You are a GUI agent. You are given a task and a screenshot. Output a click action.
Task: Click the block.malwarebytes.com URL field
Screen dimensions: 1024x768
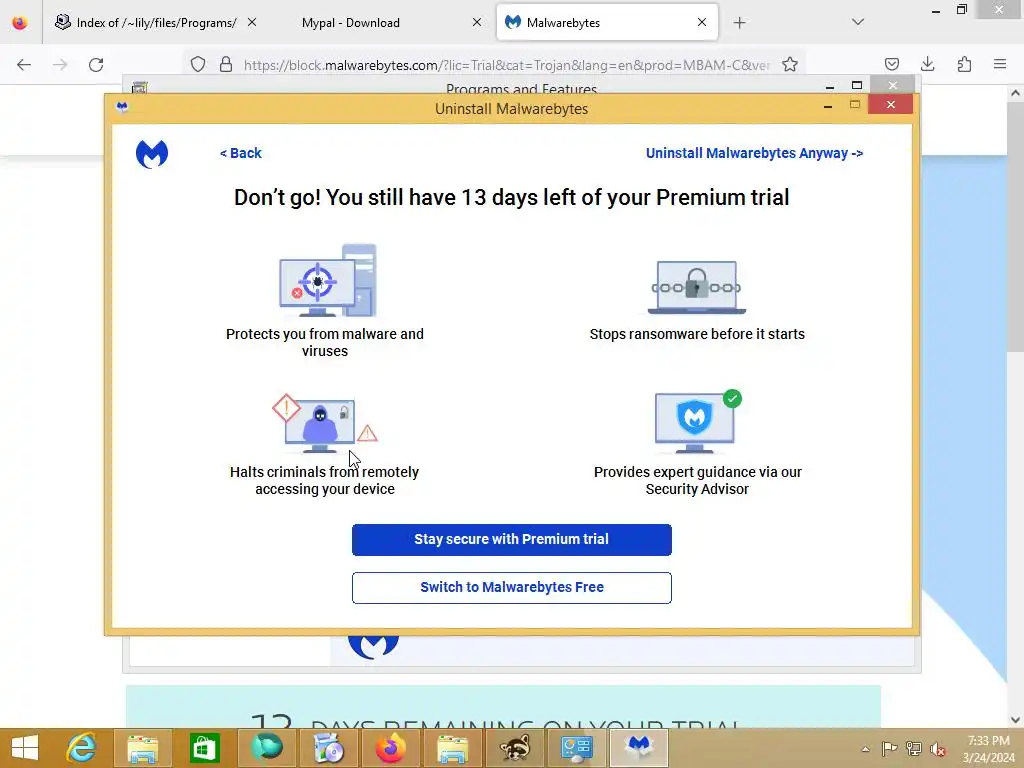click(x=507, y=65)
